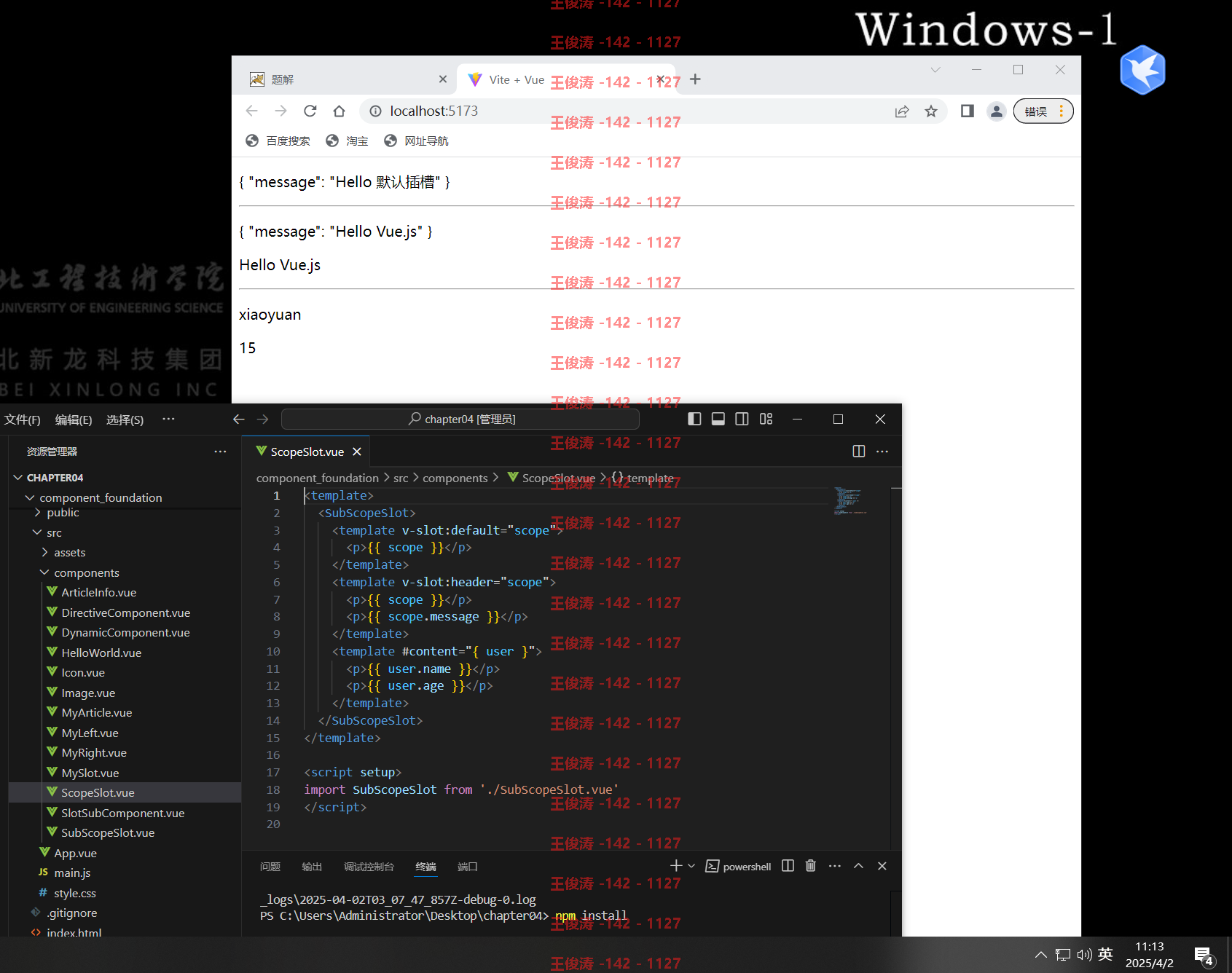Viewport: 1232px width, 973px height.
Task: Open MySlot.vue in the explorer
Action: tap(125, 773)
